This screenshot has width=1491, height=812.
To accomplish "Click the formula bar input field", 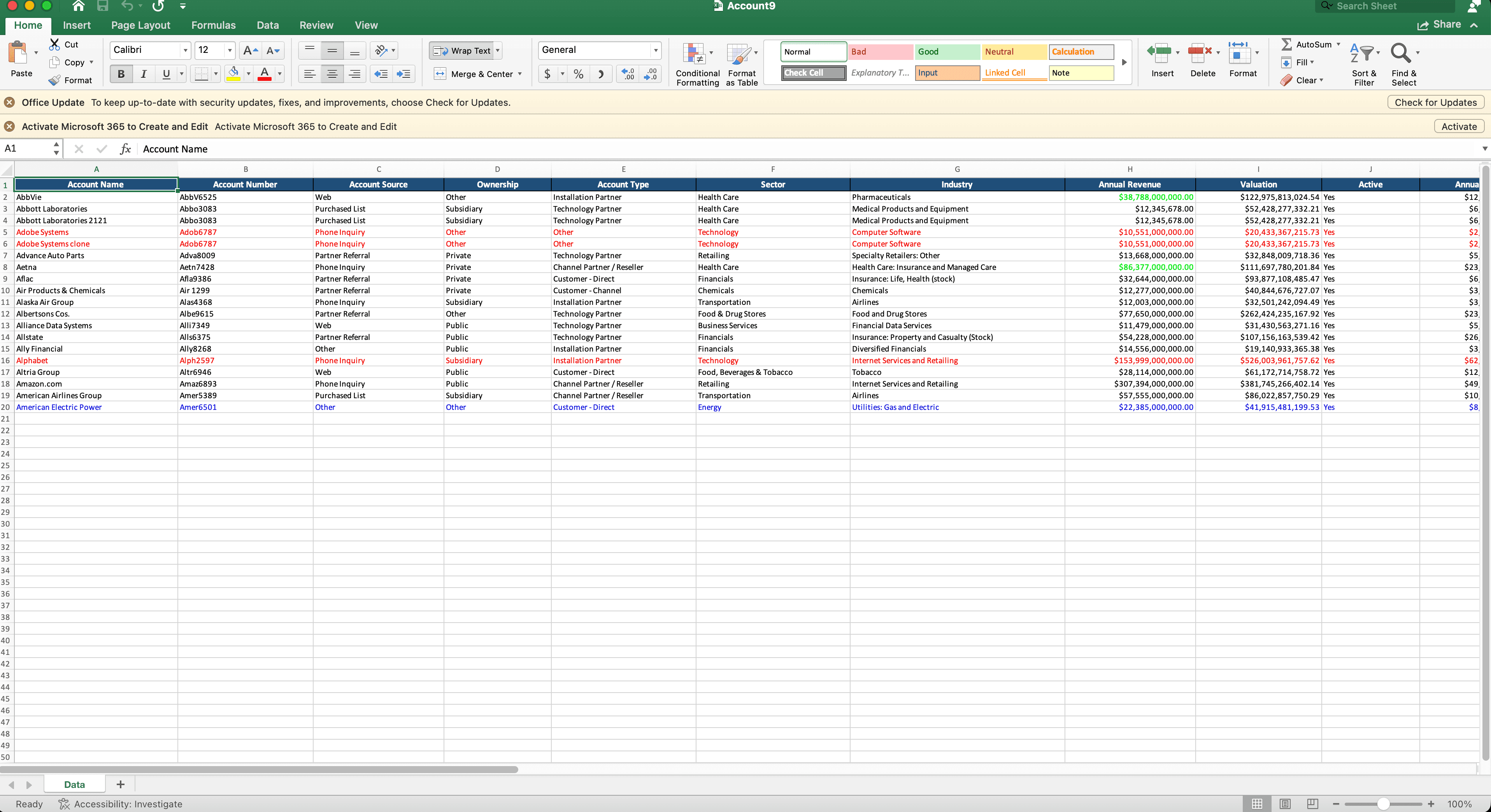I will 695,149.
